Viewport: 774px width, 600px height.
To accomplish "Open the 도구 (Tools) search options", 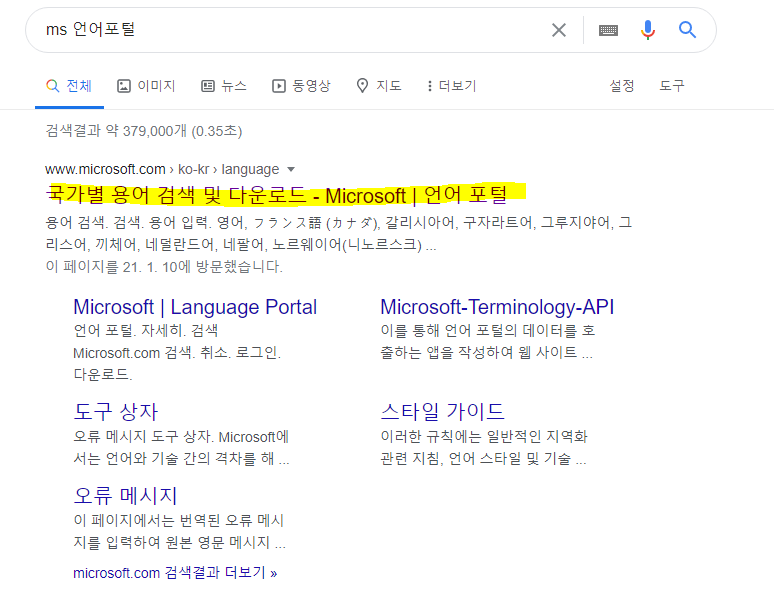I will (672, 86).
